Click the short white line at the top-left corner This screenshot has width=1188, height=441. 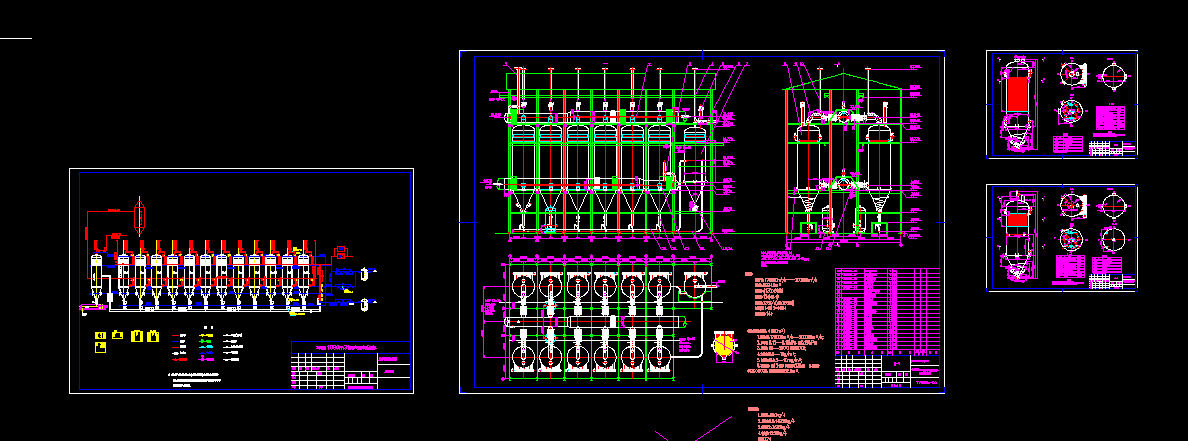(x=16, y=39)
